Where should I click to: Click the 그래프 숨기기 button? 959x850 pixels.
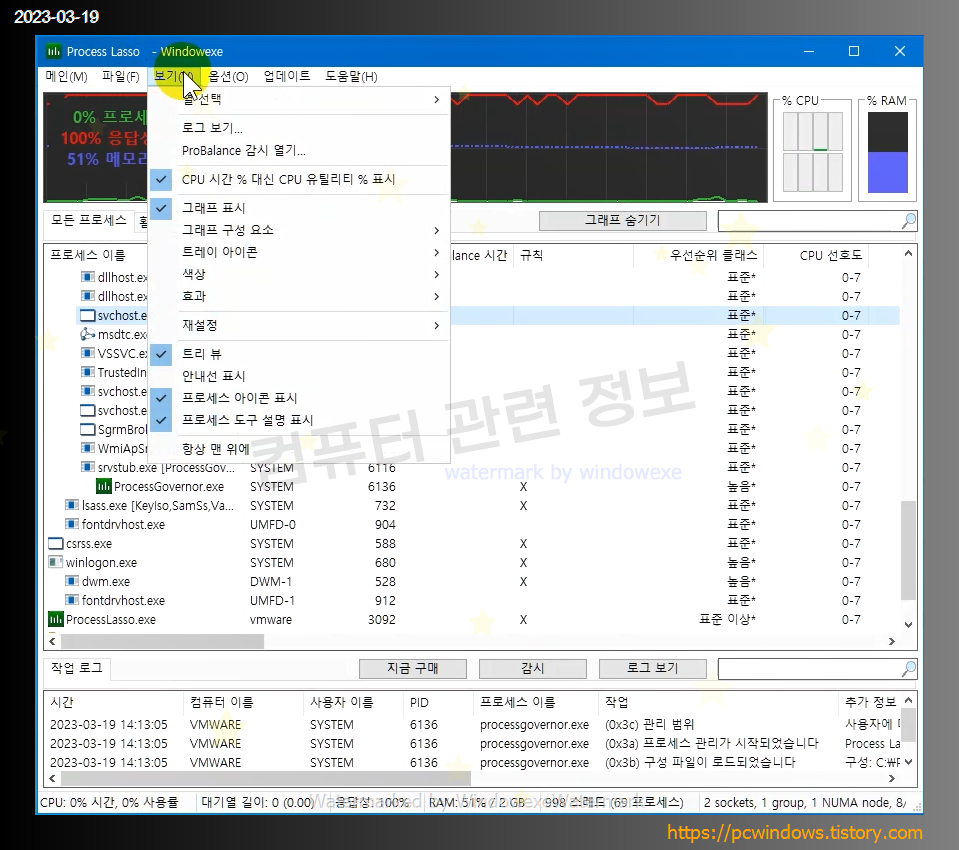623,220
